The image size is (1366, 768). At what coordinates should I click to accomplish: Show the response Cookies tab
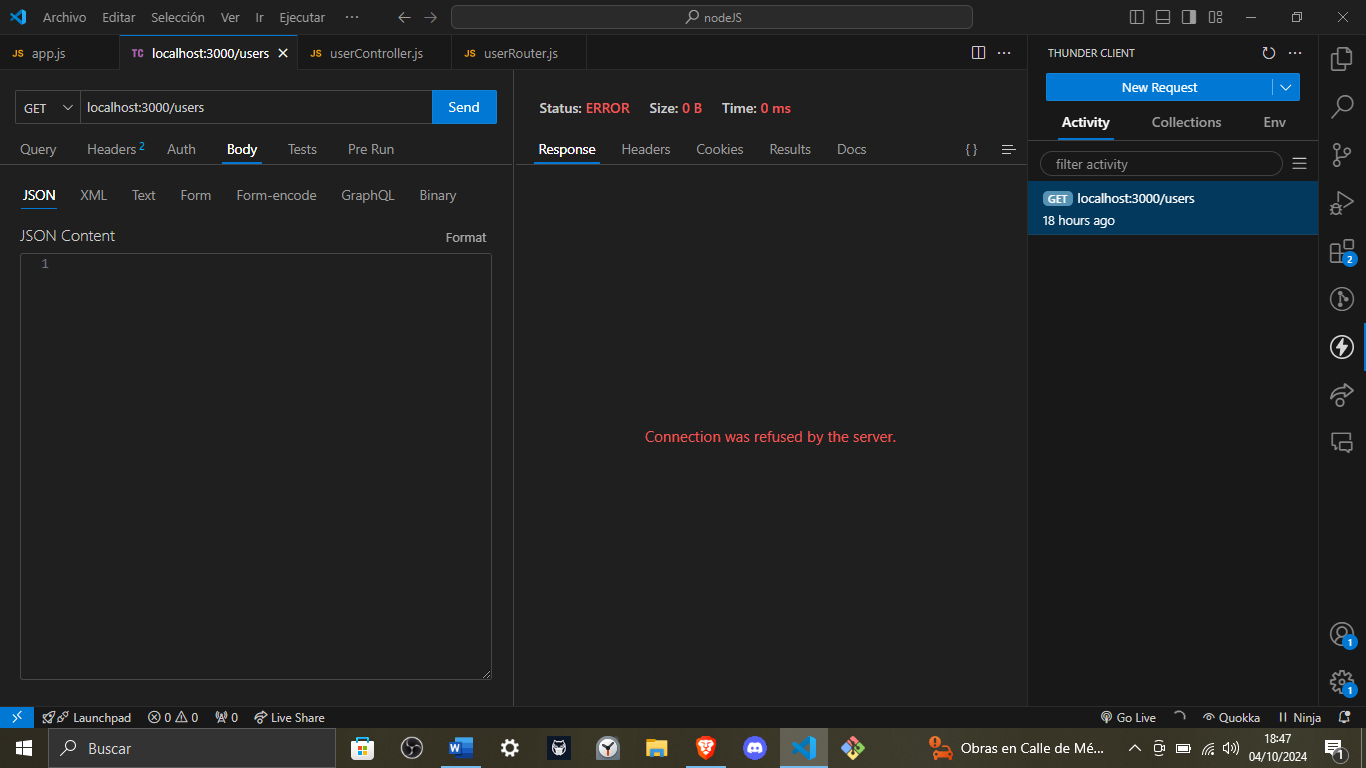720,149
